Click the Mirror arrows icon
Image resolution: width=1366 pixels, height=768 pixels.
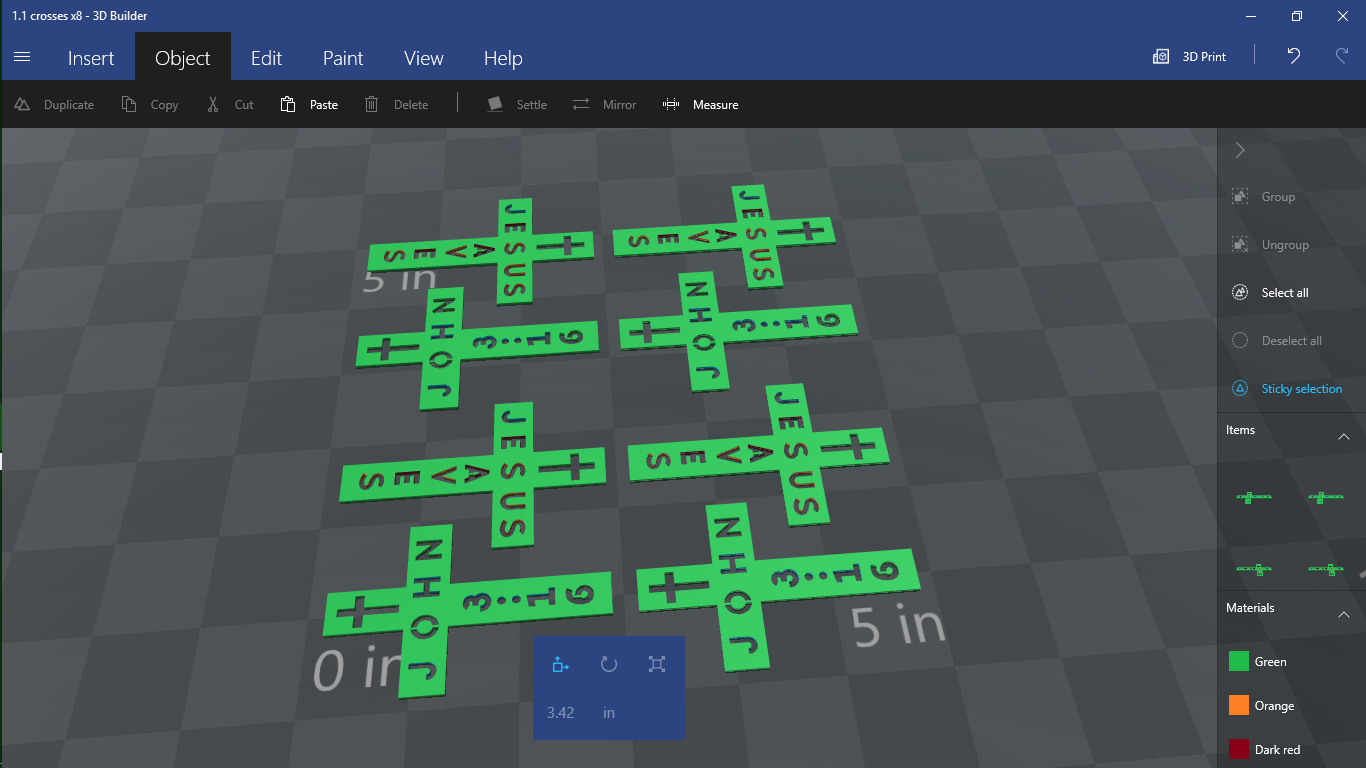point(581,104)
